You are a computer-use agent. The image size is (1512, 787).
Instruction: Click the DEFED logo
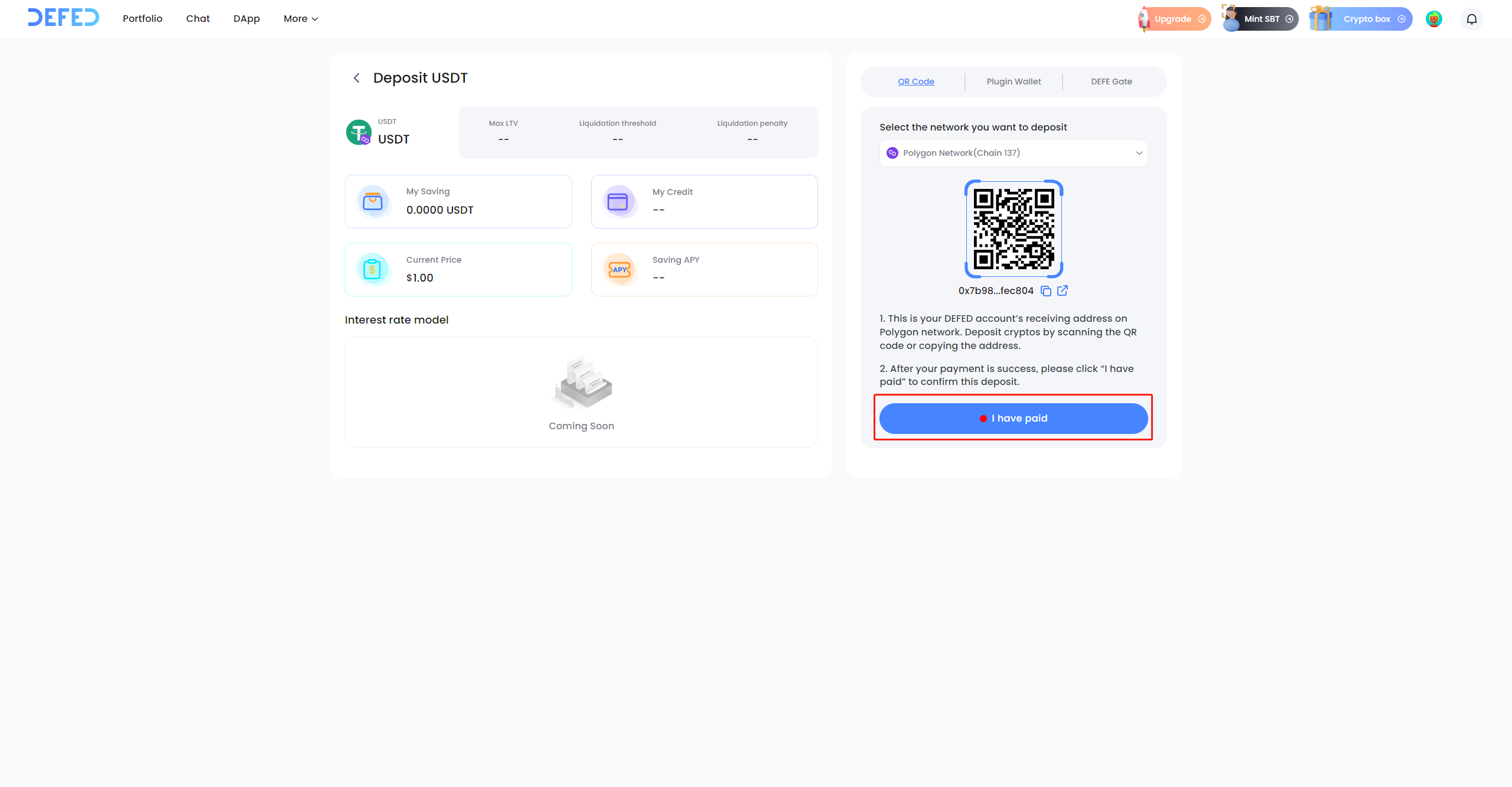pos(63,18)
